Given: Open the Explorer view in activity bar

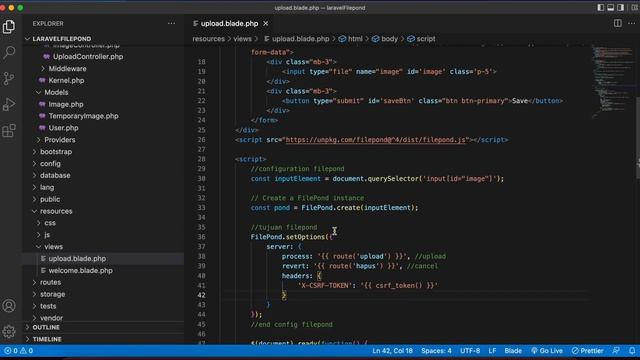Looking at the screenshot, I should point(9,27).
